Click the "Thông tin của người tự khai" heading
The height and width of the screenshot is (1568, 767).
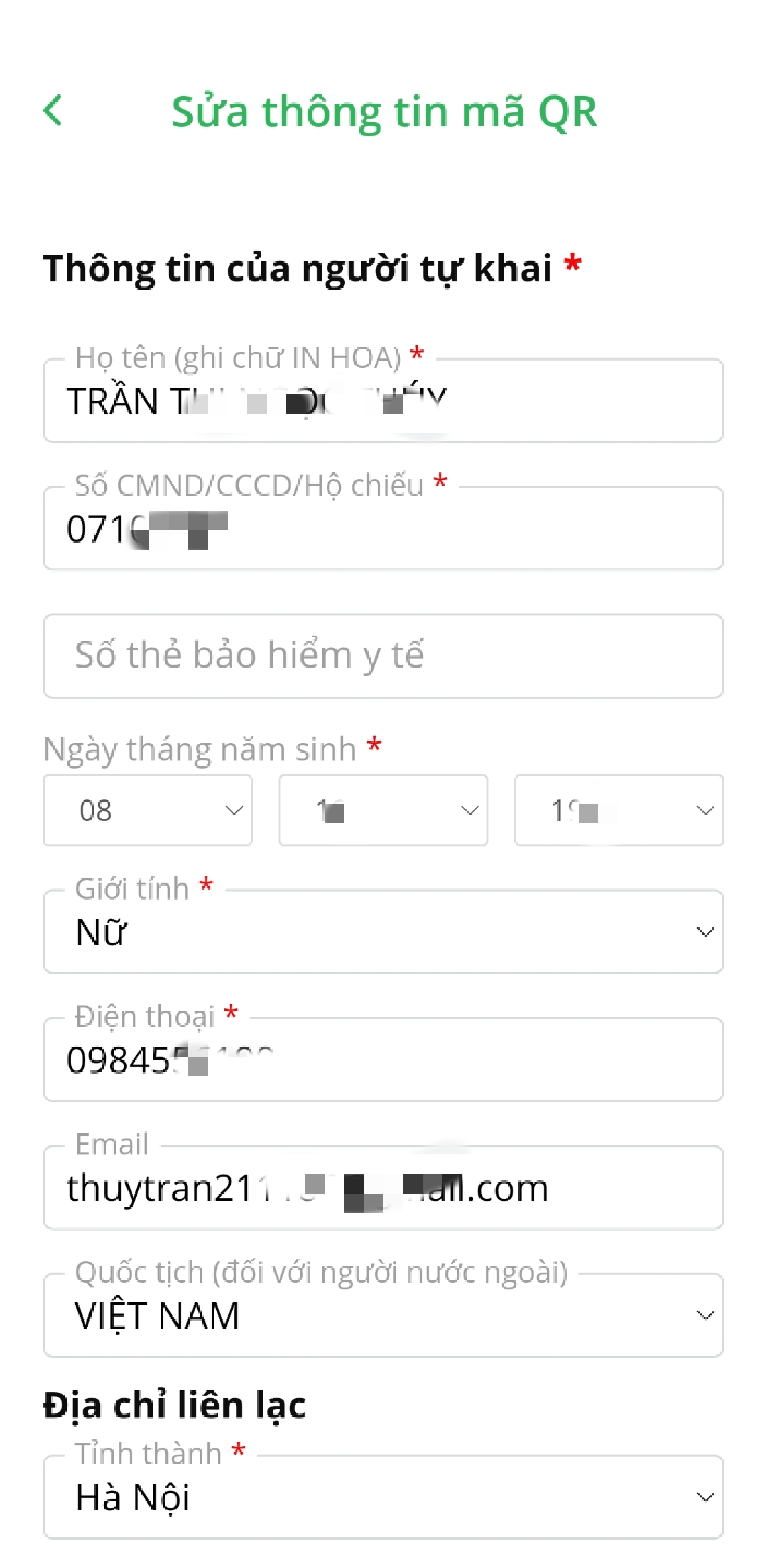tap(298, 268)
